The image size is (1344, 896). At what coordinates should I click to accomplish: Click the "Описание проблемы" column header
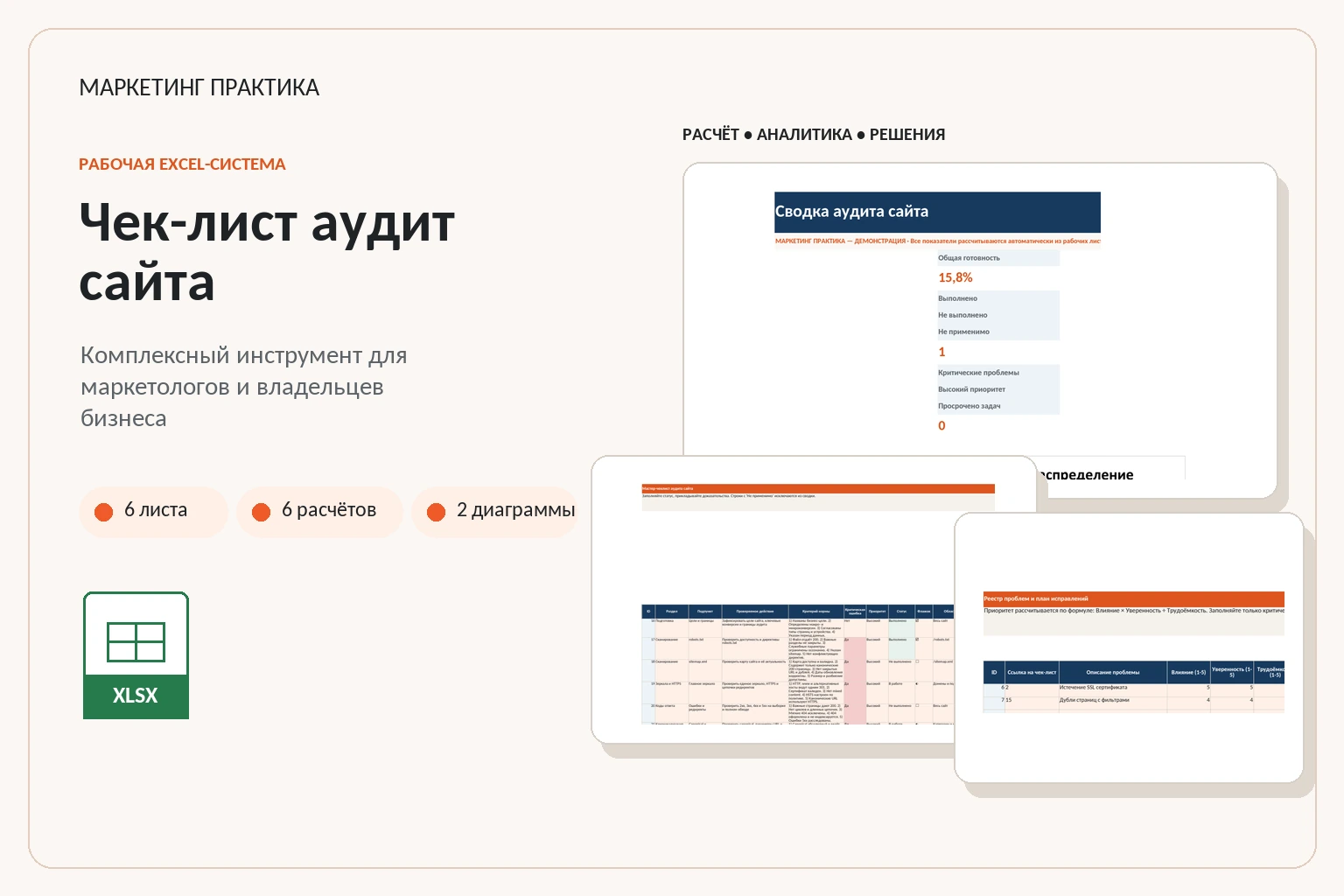click(x=1113, y=672)
